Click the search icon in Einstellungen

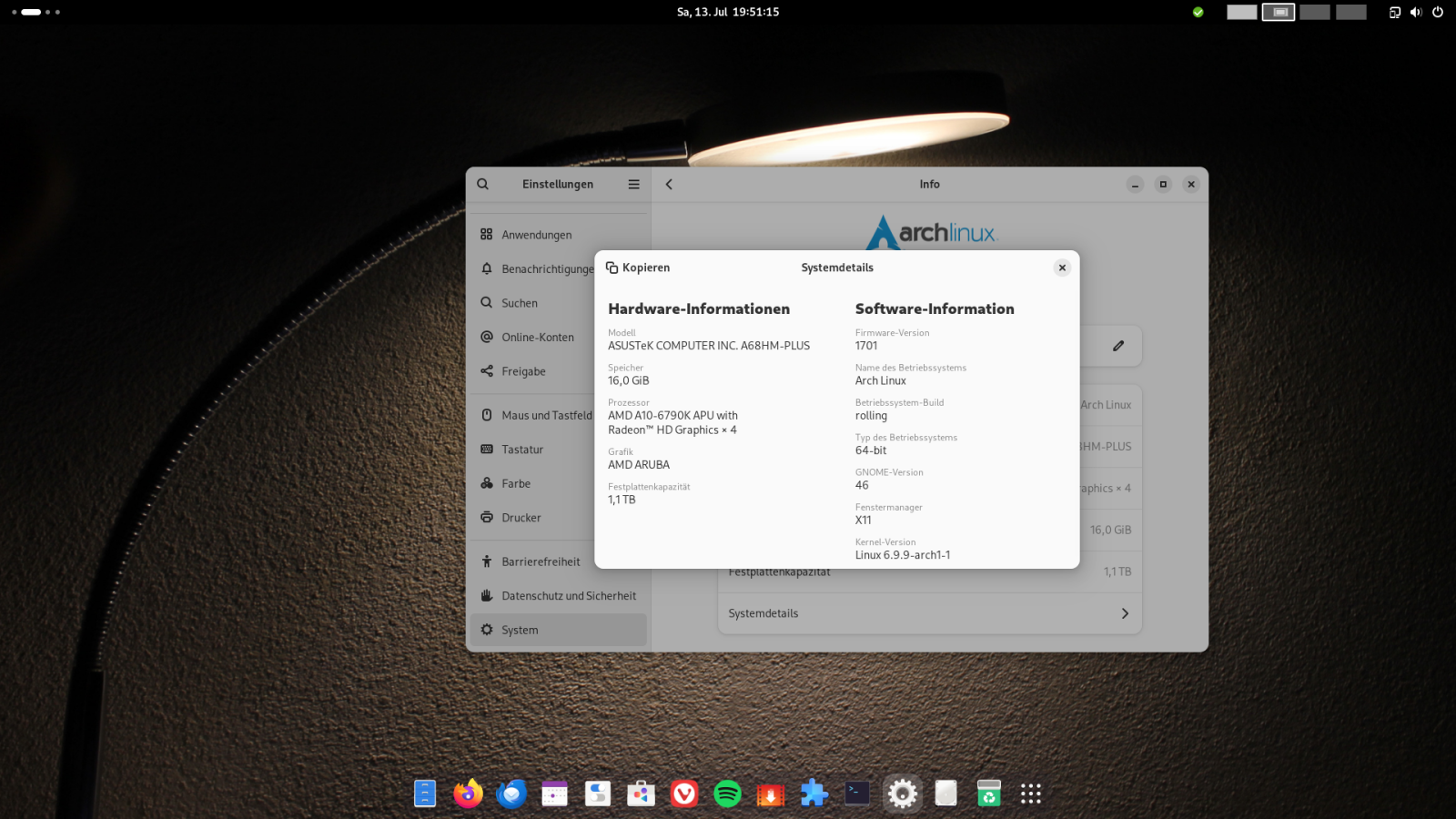[483, 184]
